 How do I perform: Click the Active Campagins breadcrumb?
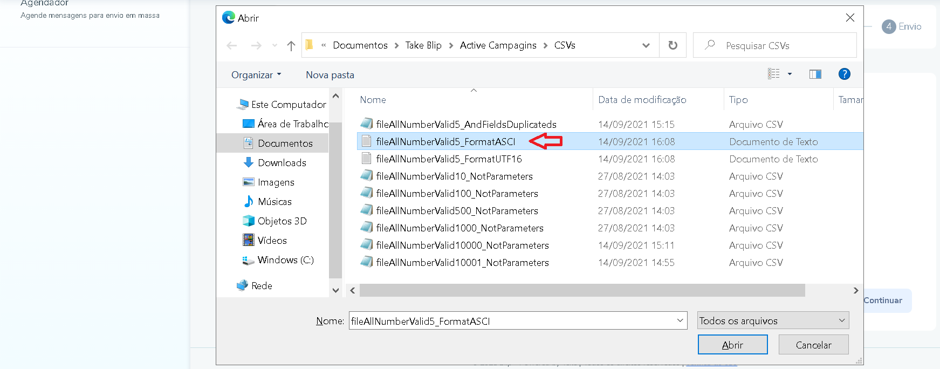(x=498, y=46)
